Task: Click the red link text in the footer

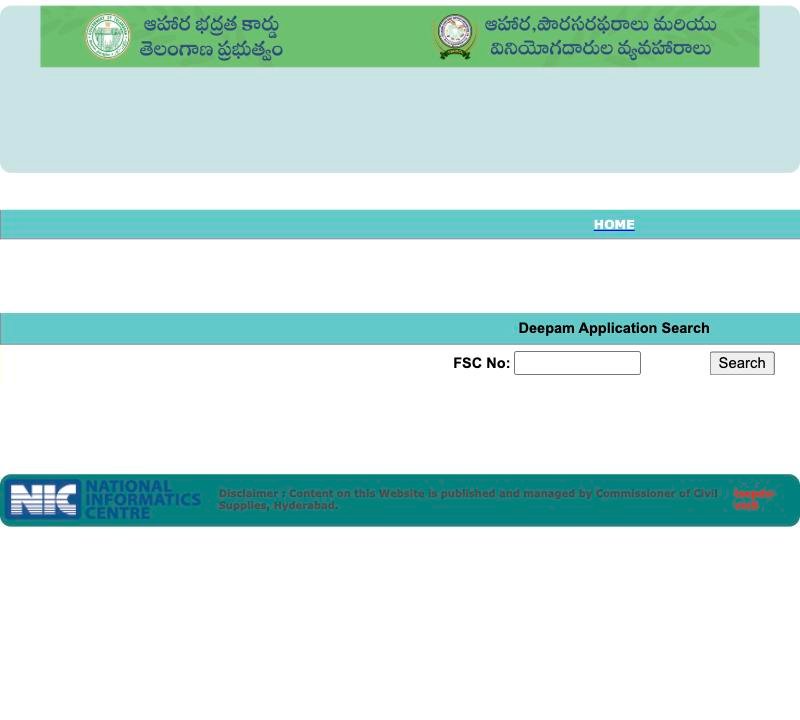Action: [x=754, y=499]
